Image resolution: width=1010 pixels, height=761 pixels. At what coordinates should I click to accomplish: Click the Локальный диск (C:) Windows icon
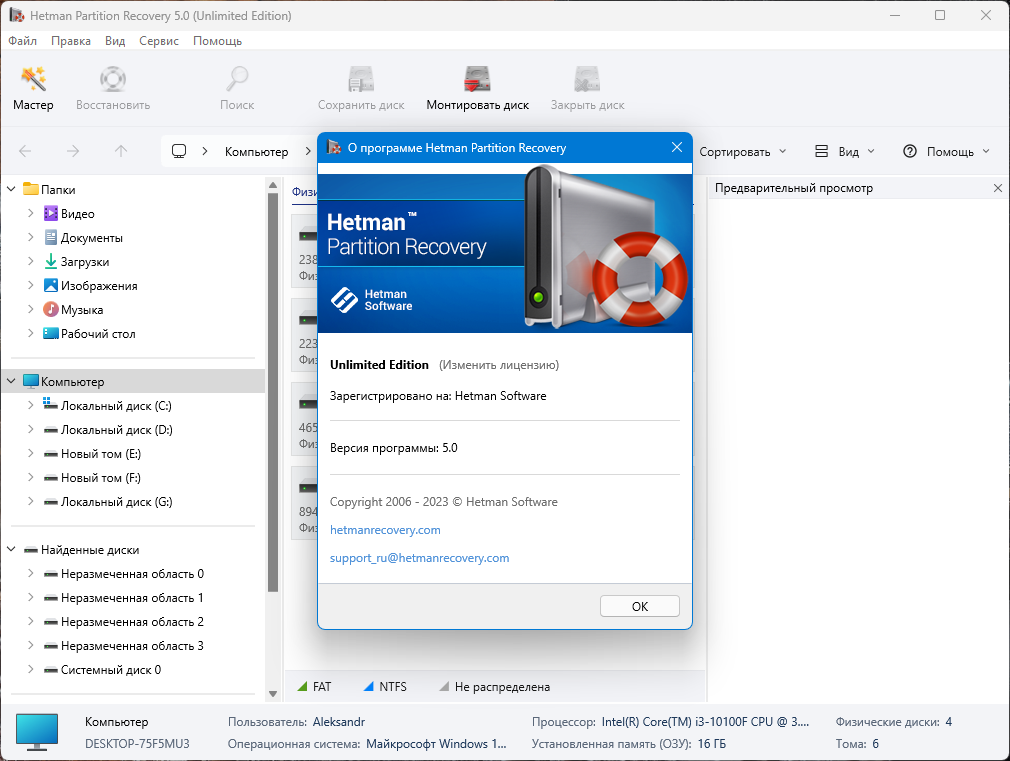pos(51,405)
